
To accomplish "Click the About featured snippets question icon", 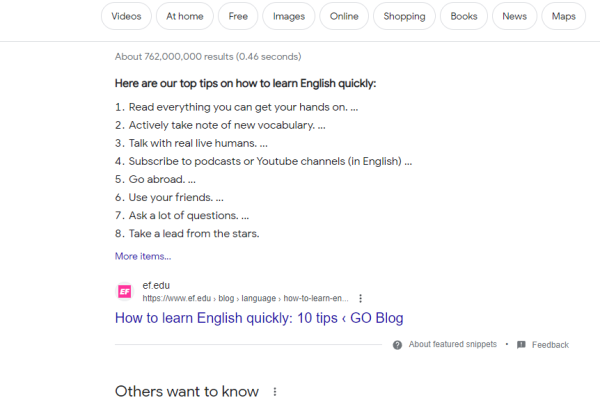I will tap(397, 345).
